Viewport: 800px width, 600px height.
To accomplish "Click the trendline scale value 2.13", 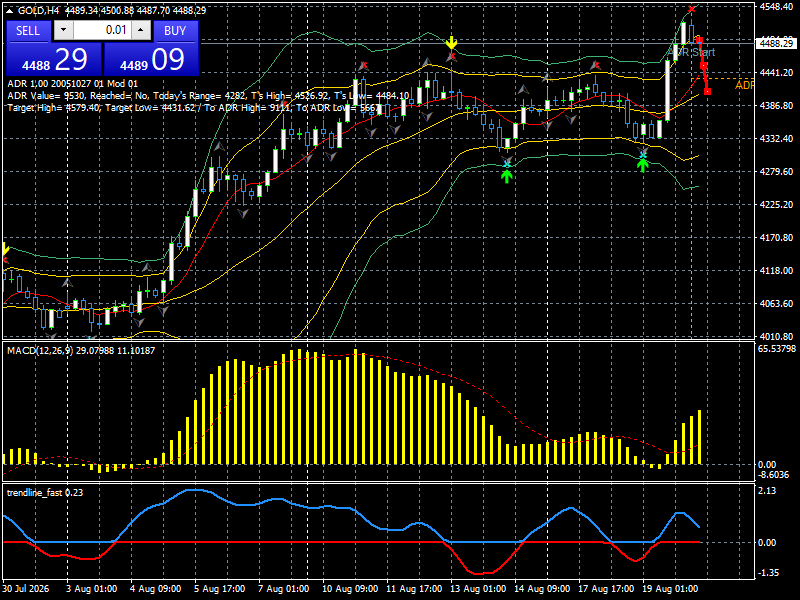I will [x=767, y=490].
